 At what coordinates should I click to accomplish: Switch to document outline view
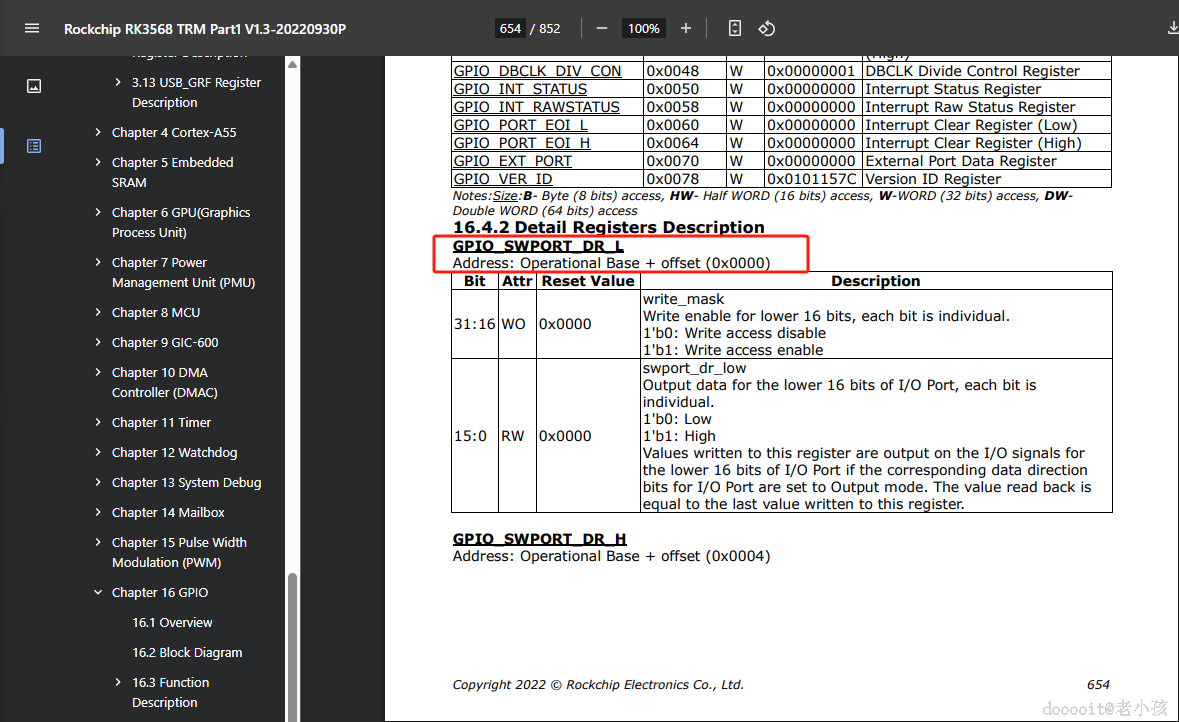pos(34,146)
